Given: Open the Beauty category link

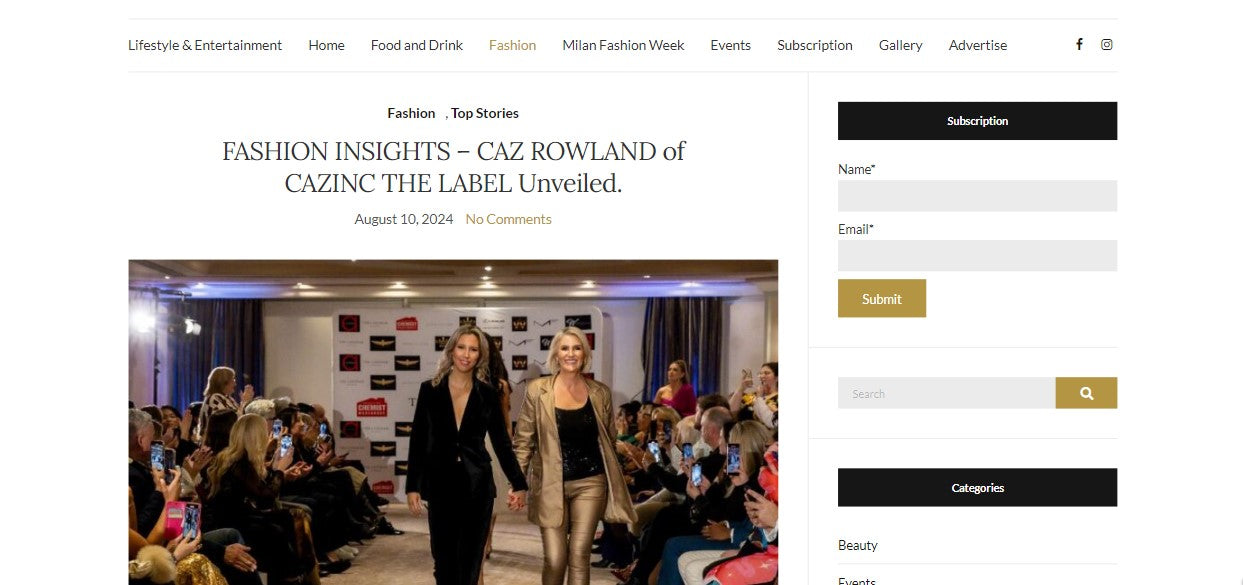Looking at the screenshot, I should [x=858, y=545].
